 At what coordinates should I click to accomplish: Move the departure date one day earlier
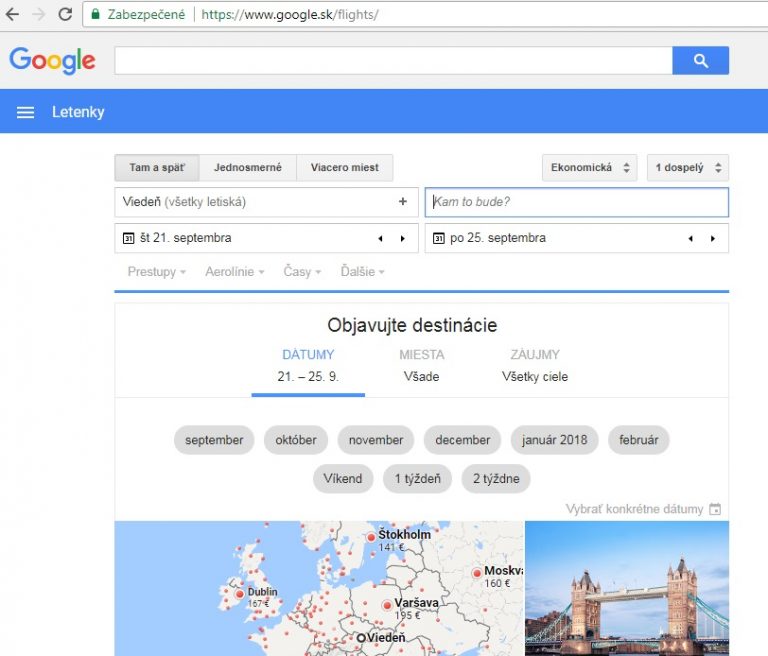[x=381, y=239]
